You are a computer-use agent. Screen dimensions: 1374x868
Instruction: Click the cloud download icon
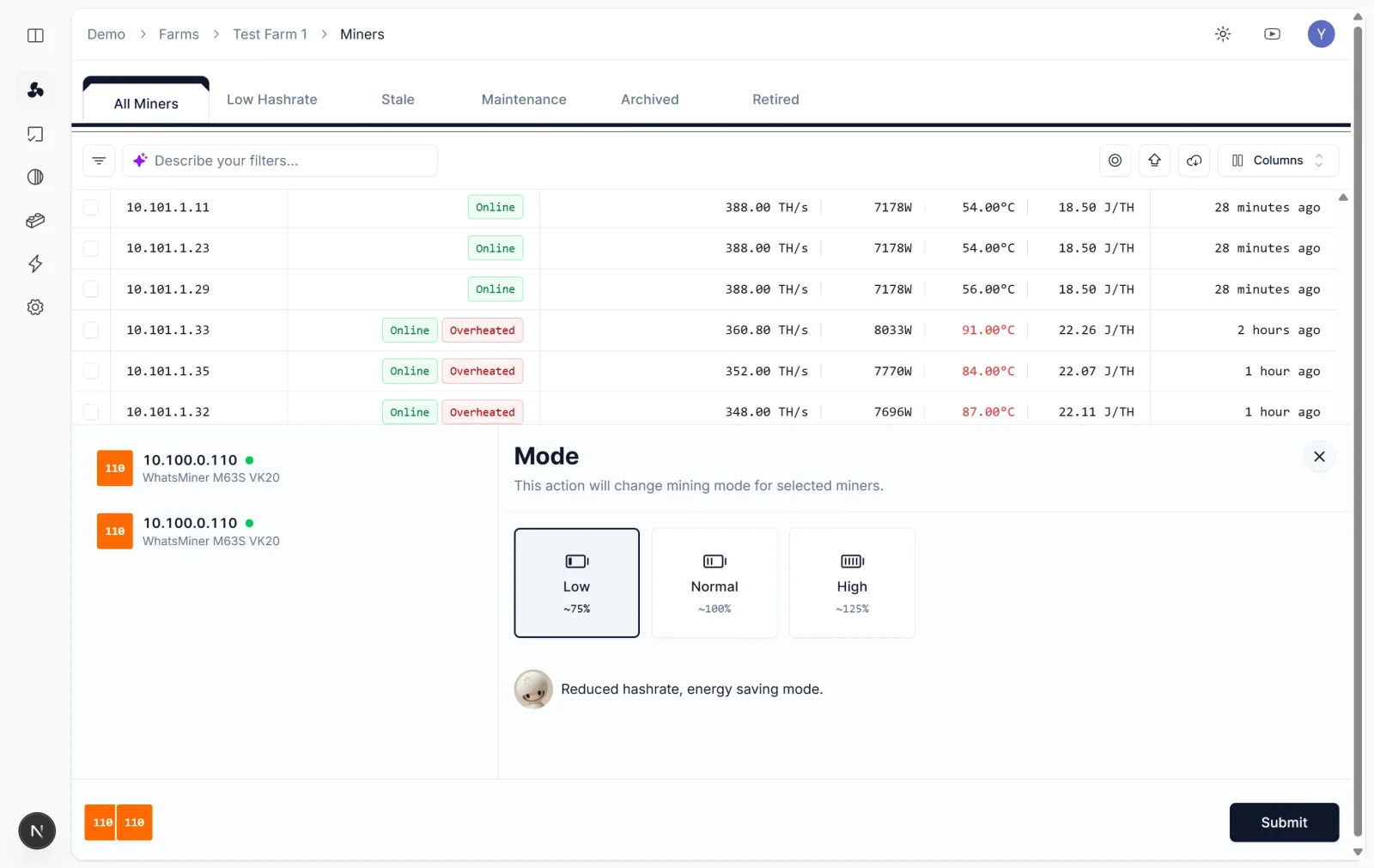pos(1195,161)
